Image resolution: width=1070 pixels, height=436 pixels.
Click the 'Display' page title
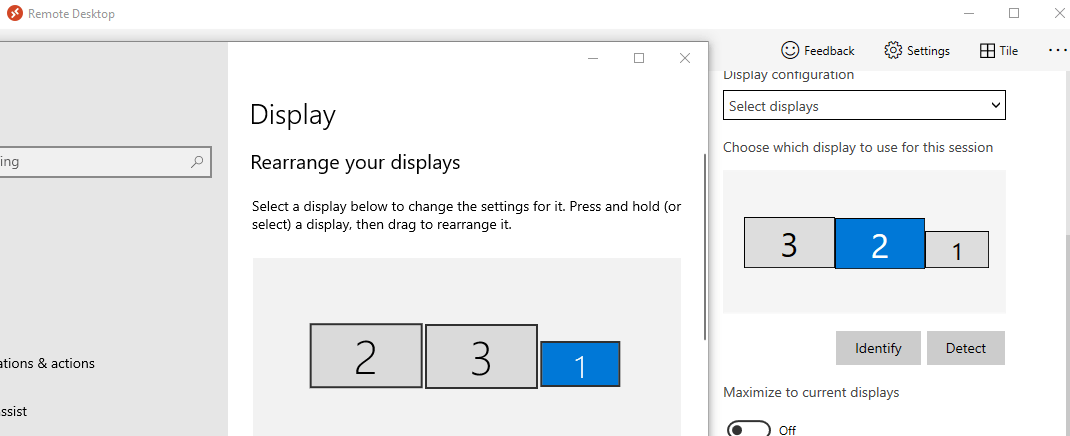293,114
